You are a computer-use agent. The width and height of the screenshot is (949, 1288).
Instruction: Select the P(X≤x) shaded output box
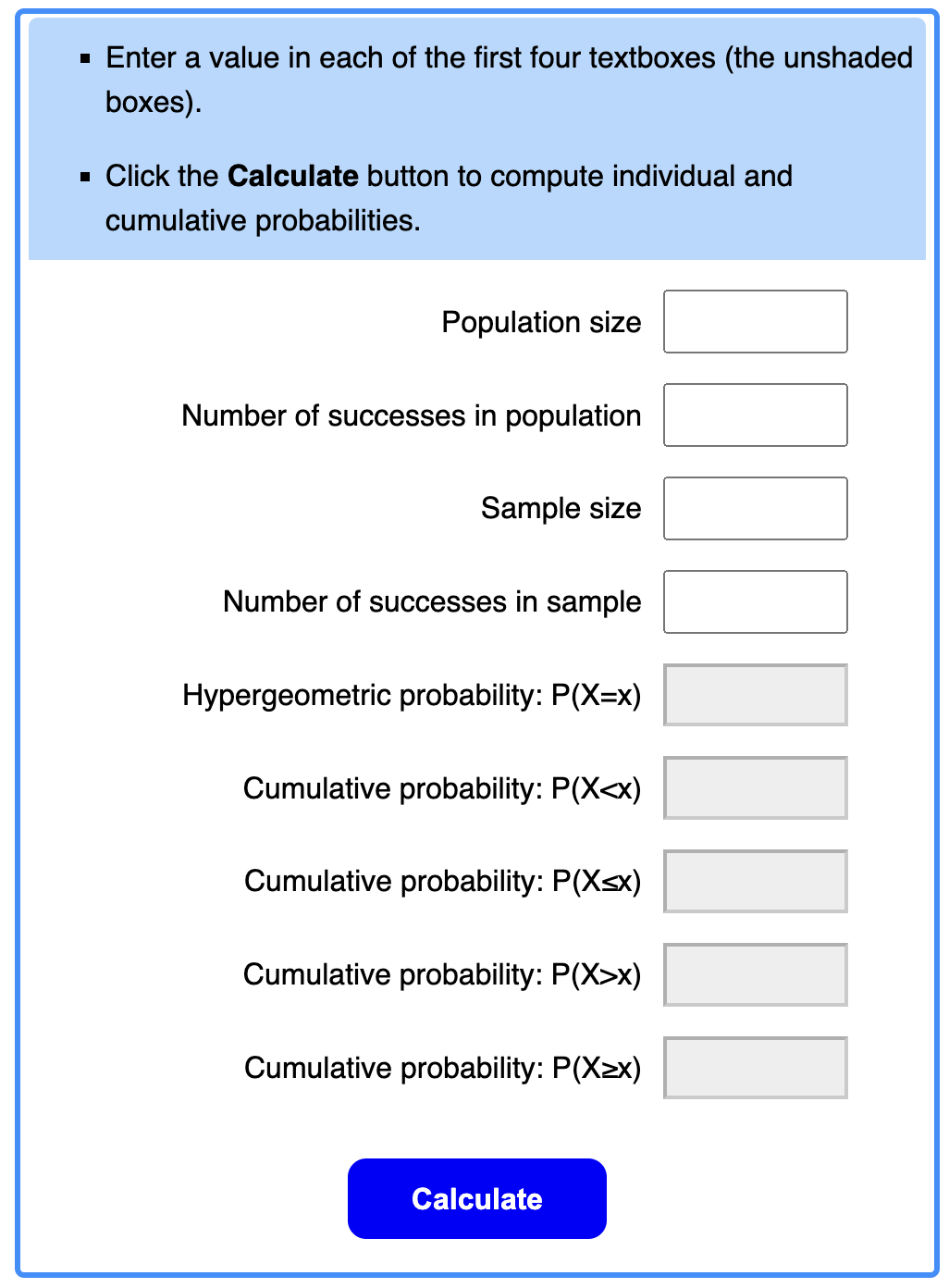(x=755, y=881)
